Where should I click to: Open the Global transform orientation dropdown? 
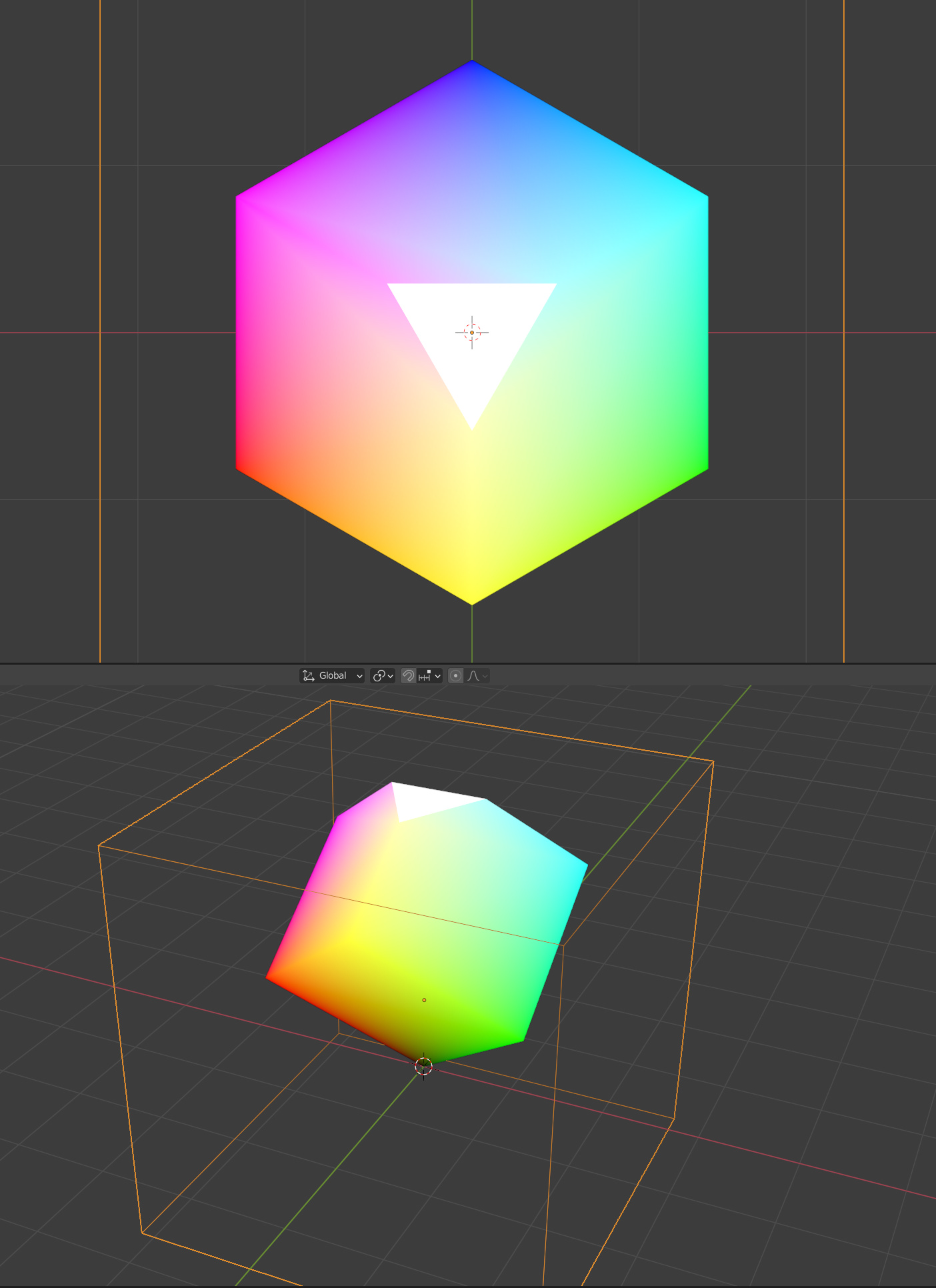(332, 676)
